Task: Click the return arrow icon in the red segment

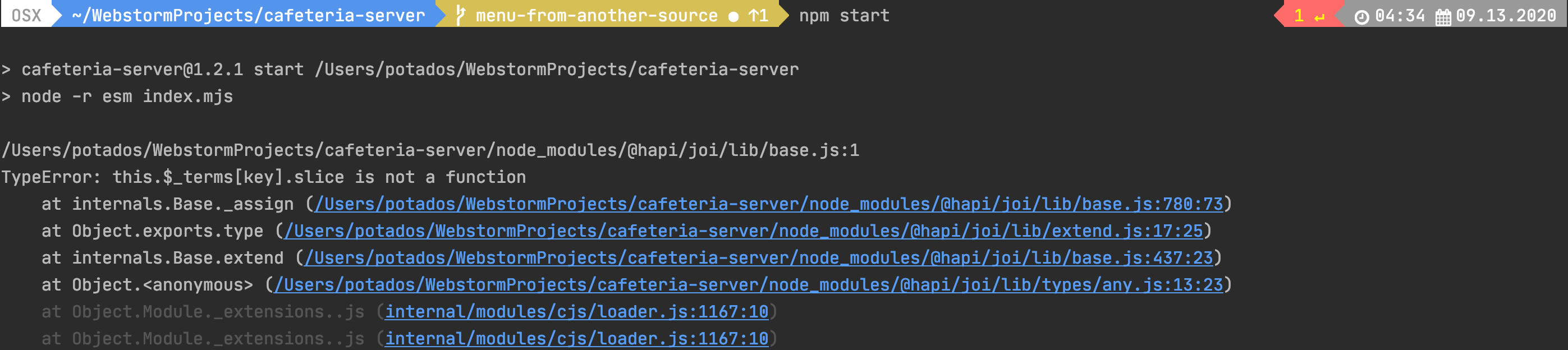Action: pyautogui.click(x=1319, y=16)
